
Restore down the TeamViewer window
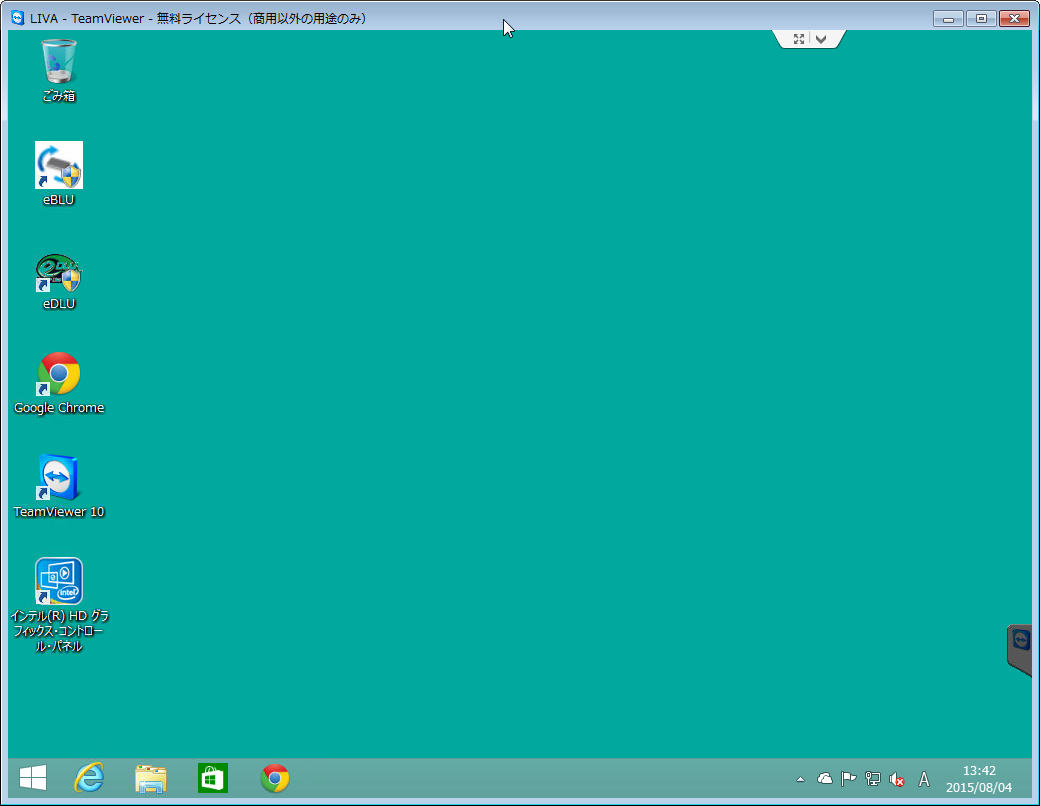981,19
